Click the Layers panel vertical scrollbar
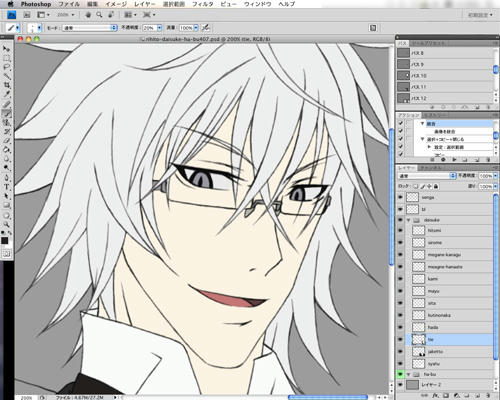The image size is (500, 400). 495,277
